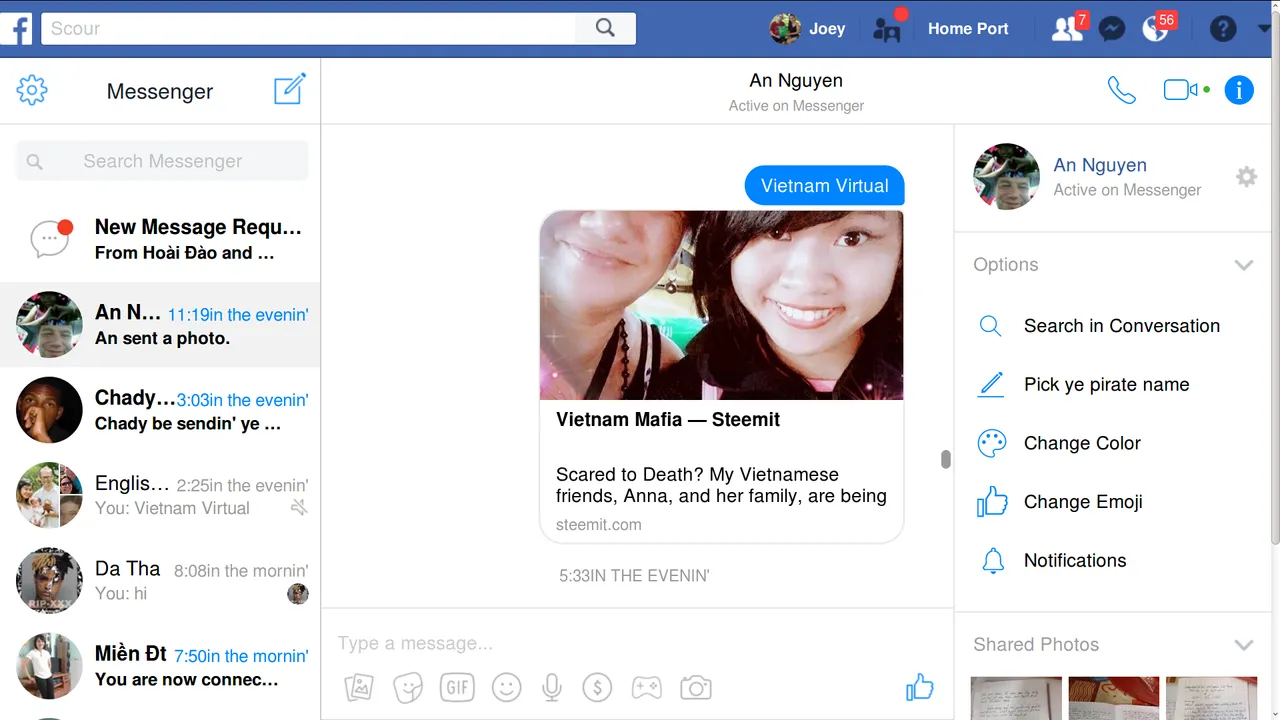Open An Nguyen's profile name link

pos(1100,165)
